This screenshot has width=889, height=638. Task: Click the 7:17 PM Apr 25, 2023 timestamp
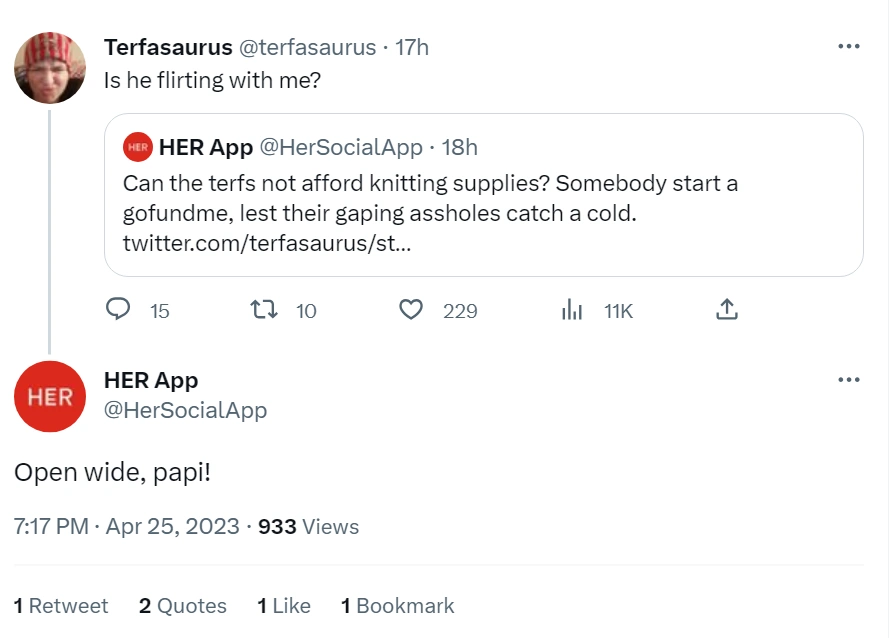(127, 526)
